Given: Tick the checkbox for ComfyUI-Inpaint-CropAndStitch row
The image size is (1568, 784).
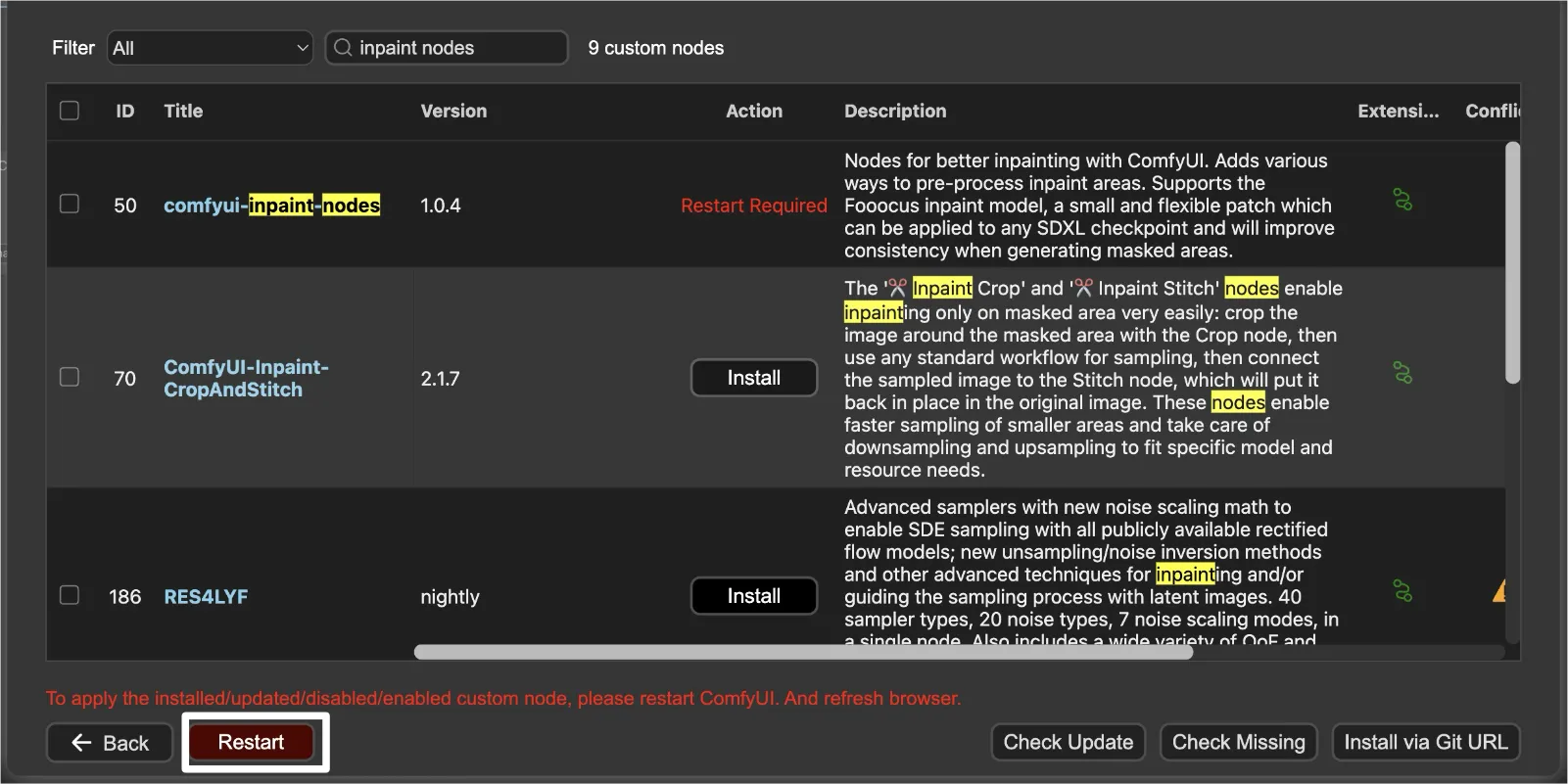Looking at the screenshot, I should 70,377.
